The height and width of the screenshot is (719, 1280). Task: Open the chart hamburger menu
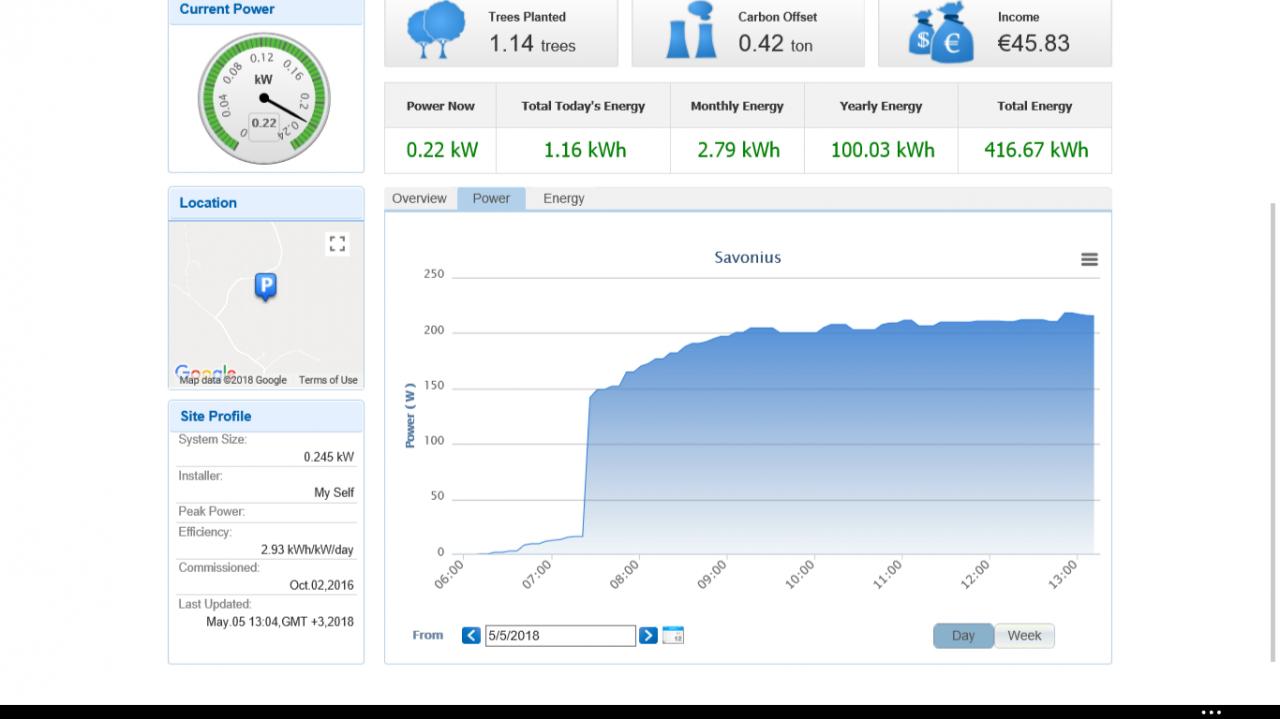click(1089, 259)
